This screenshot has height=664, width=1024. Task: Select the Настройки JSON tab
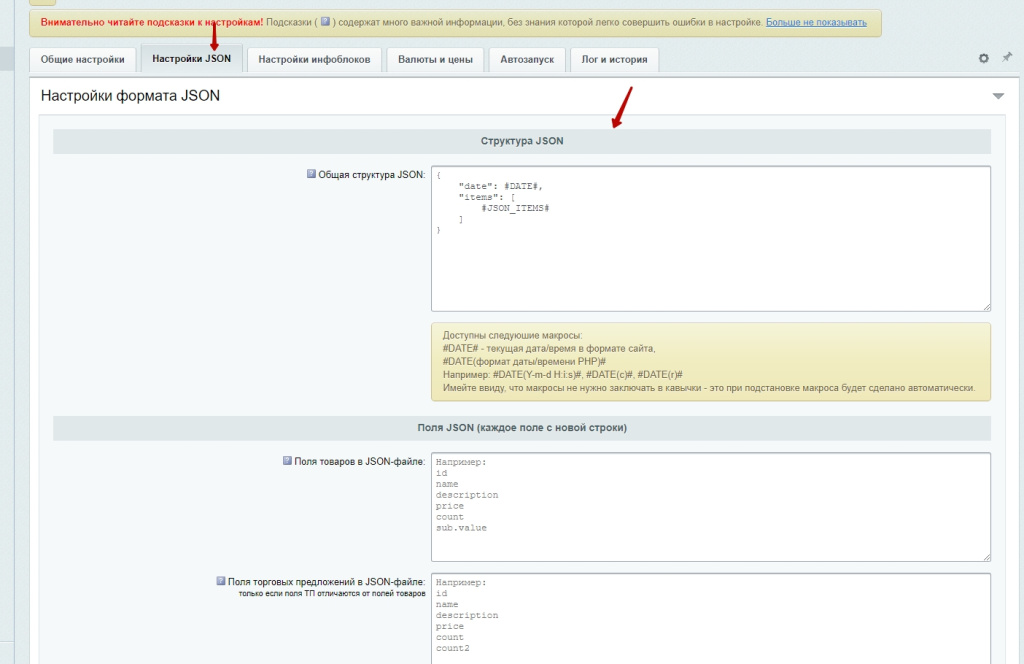coord(191,58)
